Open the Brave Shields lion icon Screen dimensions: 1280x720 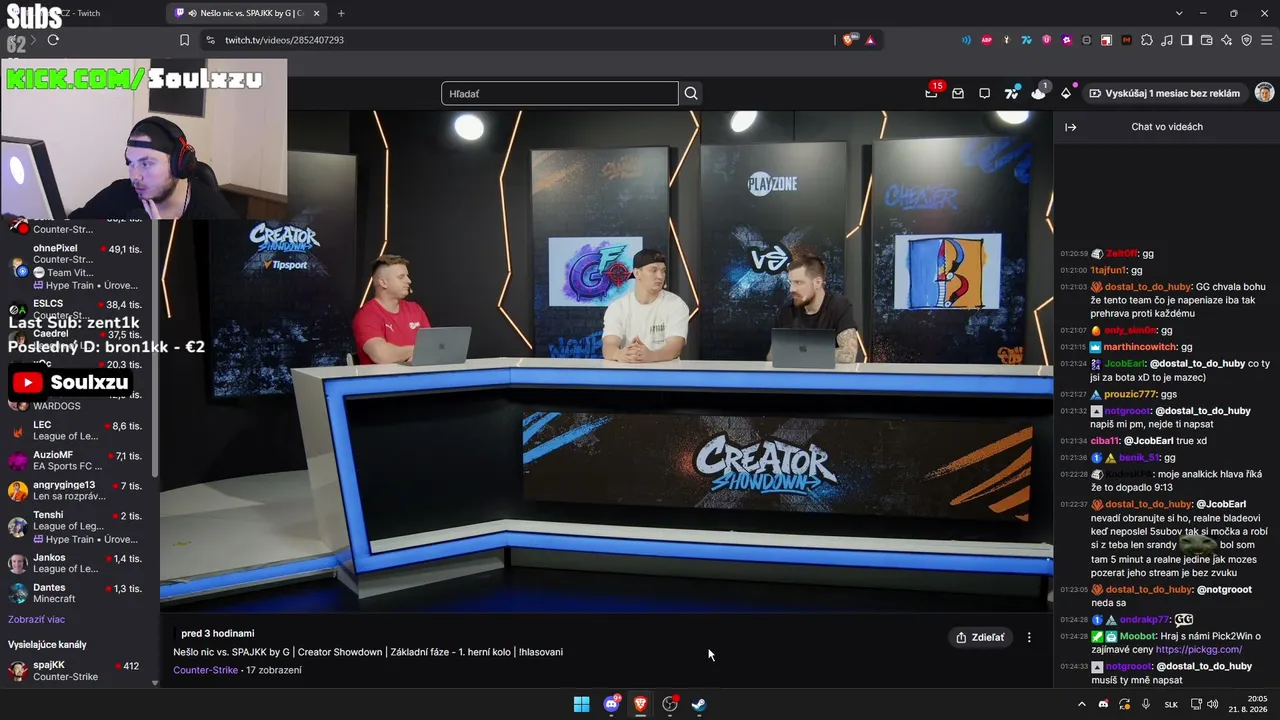click(x=849, y=40)
